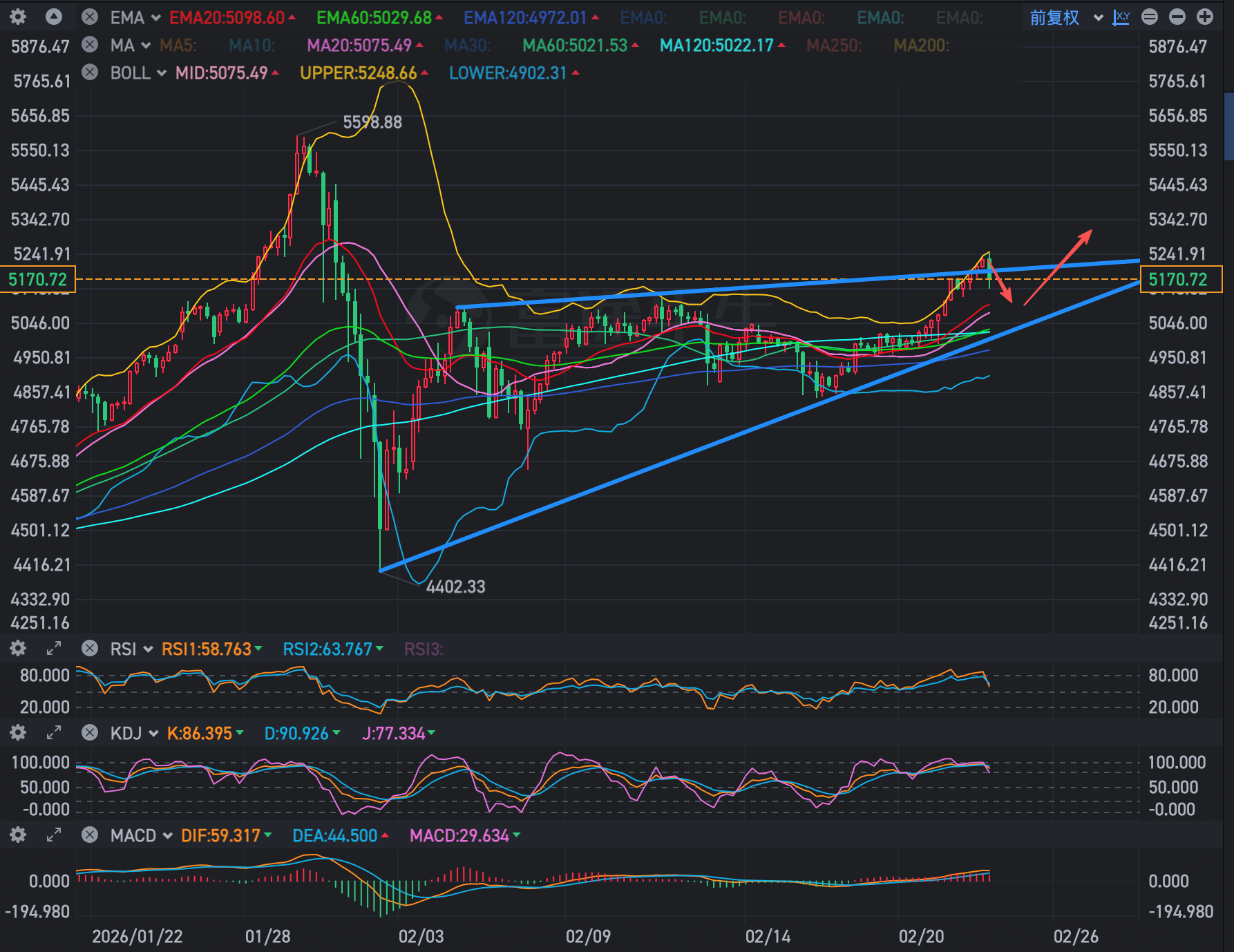
Task: Open RSI panel settings gear
Action: [18, 649]
